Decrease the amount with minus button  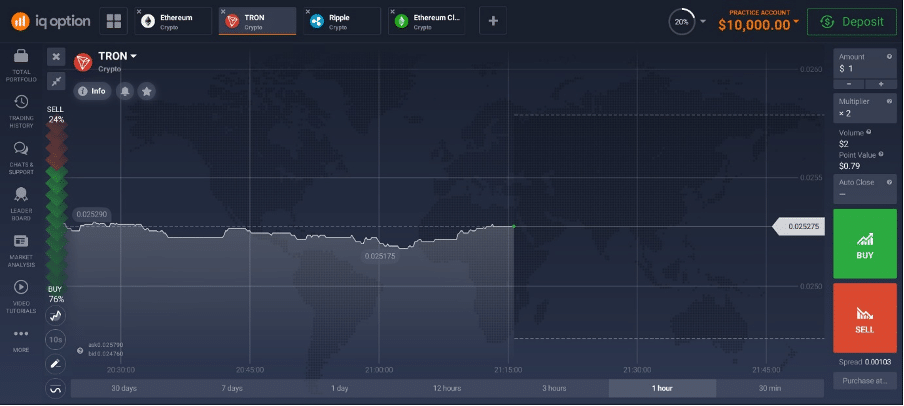click(x=849, y=84)
